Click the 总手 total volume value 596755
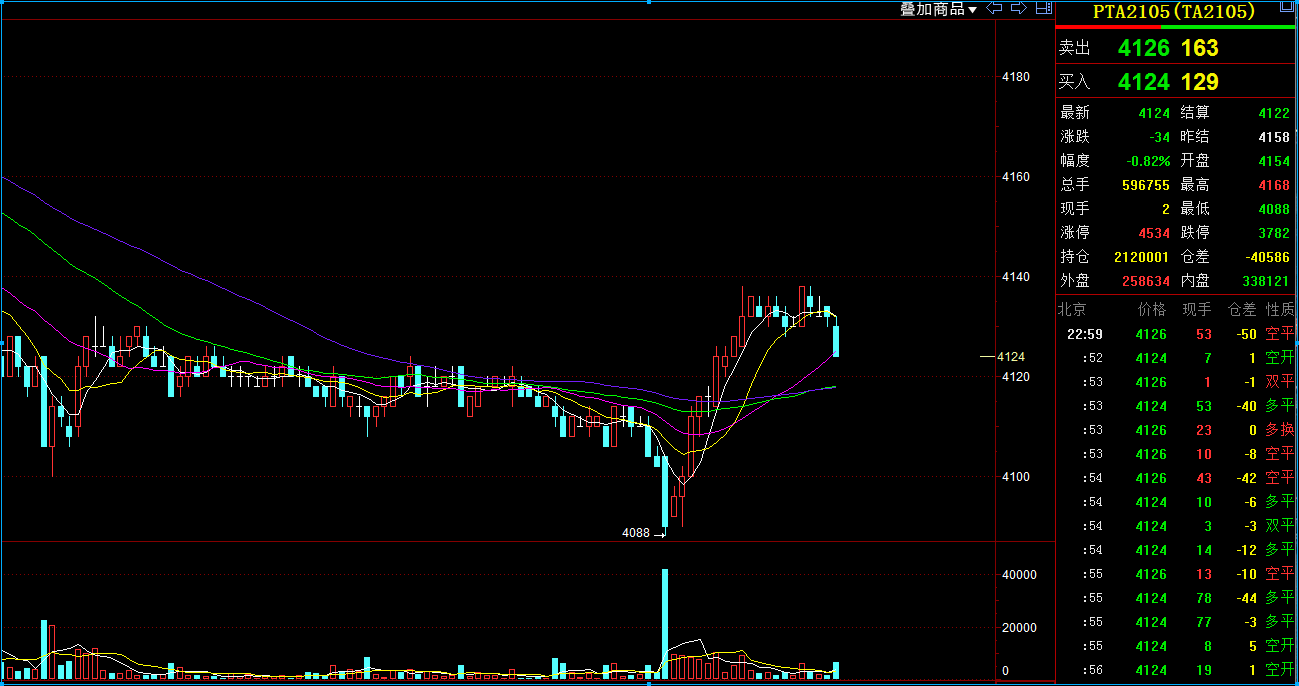 [1144, 185]
